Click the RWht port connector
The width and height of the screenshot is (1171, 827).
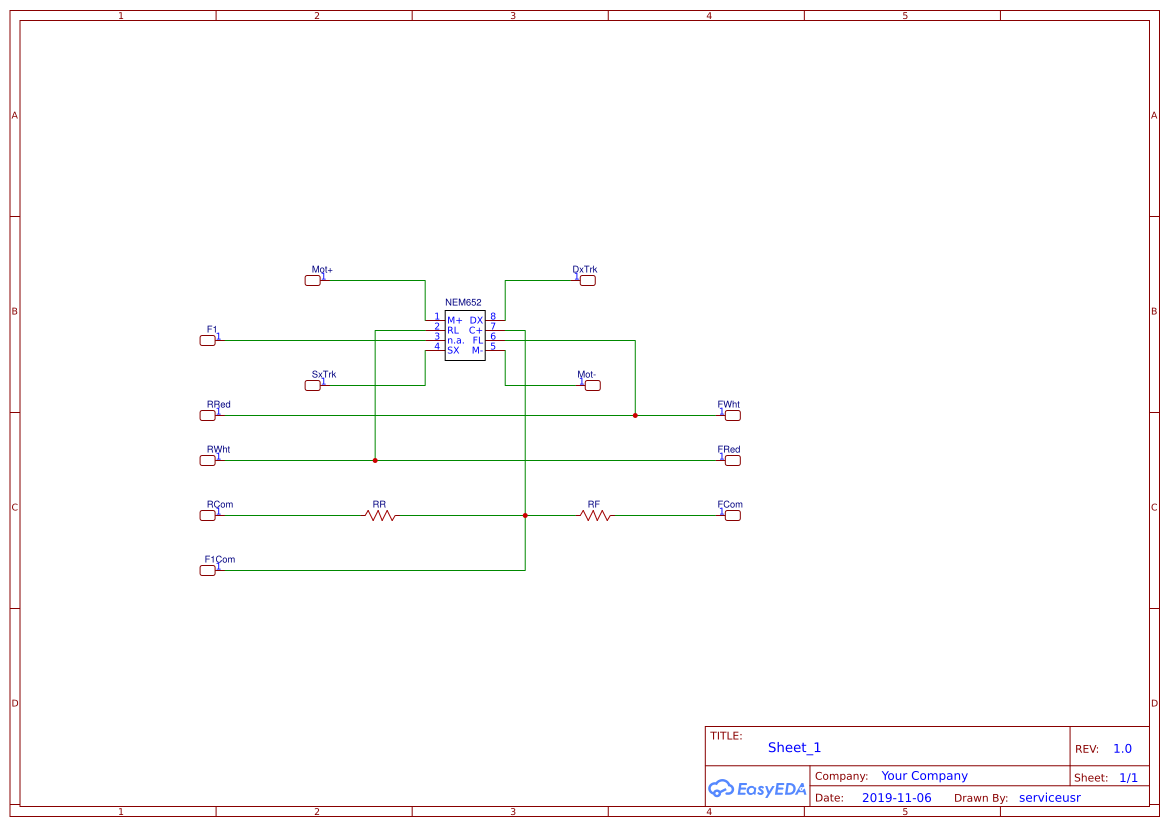[208, 460]
